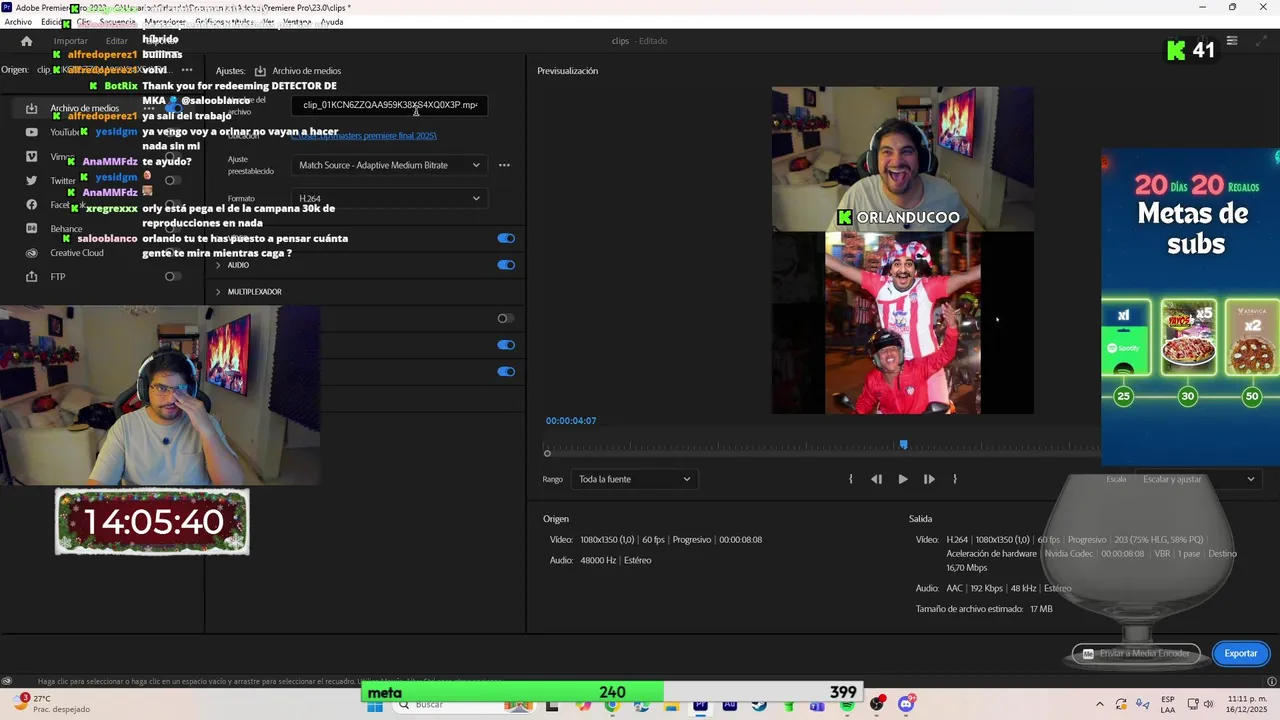The height and width of the screenshot is (720, 1280).
Task: Click the export preview video thumbnail
Action: coord(902,250)
